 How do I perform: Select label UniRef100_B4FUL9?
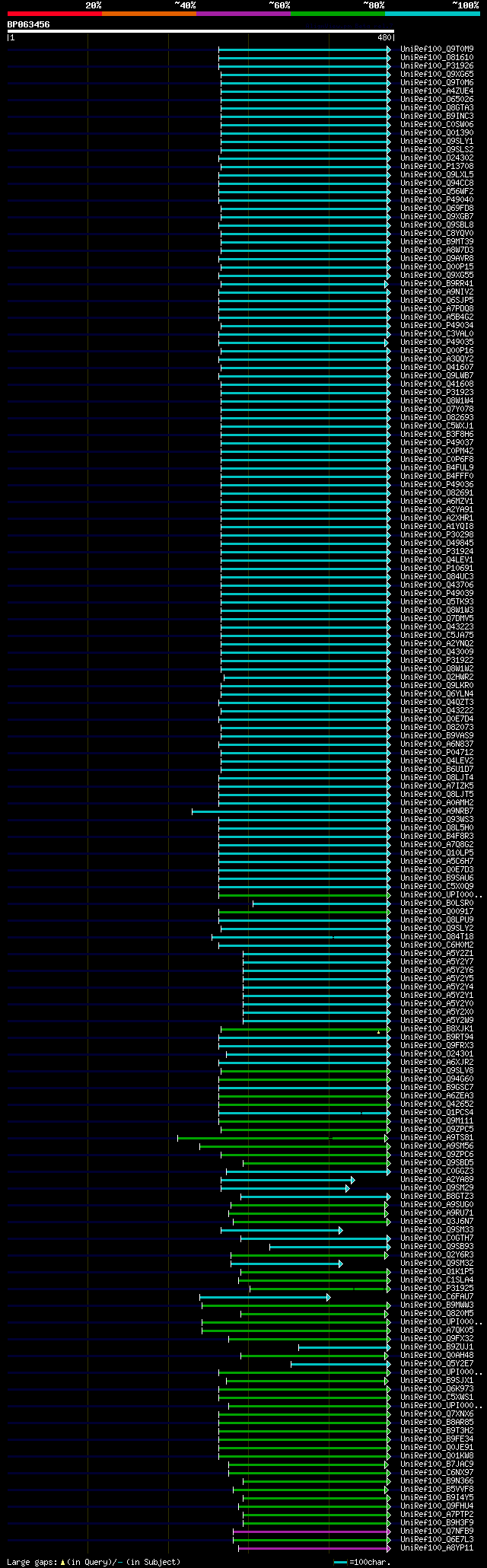tap(437, 468)
